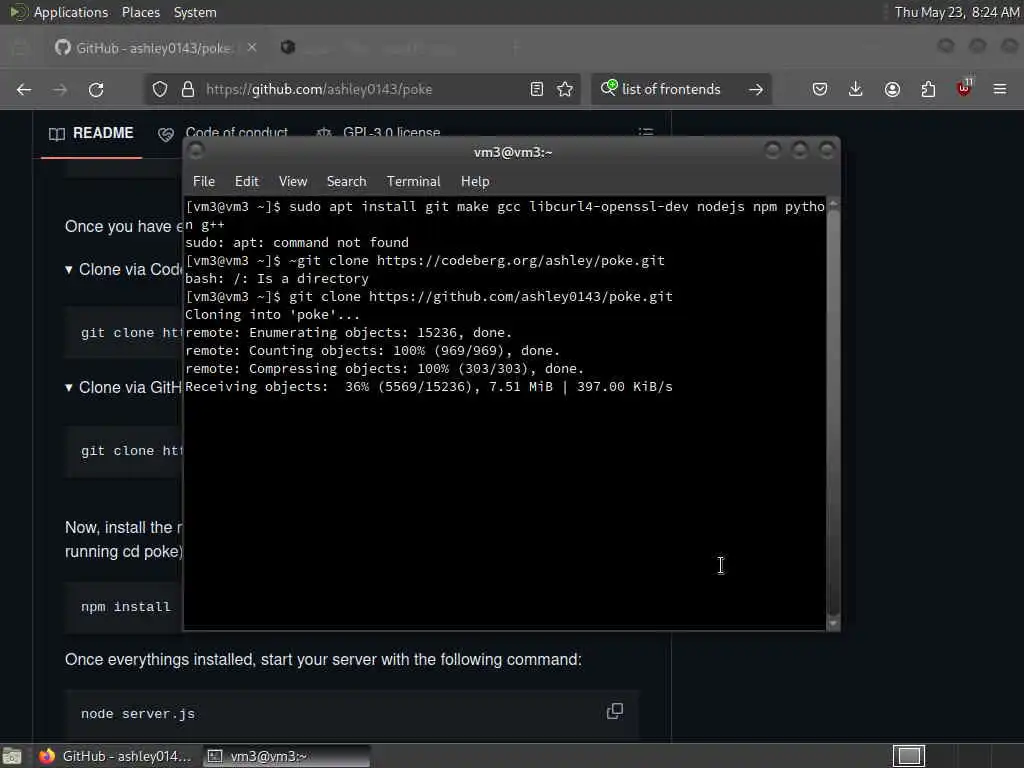This screenshot has width=1024, height=768.
Task: Open the Terminal menu in terminal
Action: pyautogui.click(x=413, y=182)
